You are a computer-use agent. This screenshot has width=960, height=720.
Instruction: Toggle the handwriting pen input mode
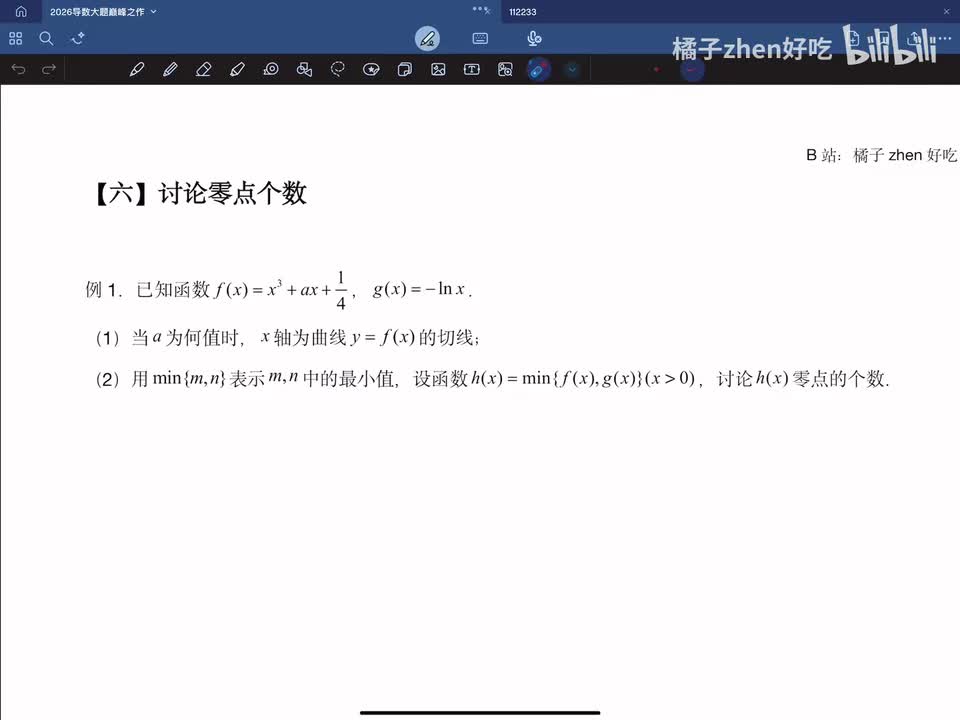[x=427, y=39]
